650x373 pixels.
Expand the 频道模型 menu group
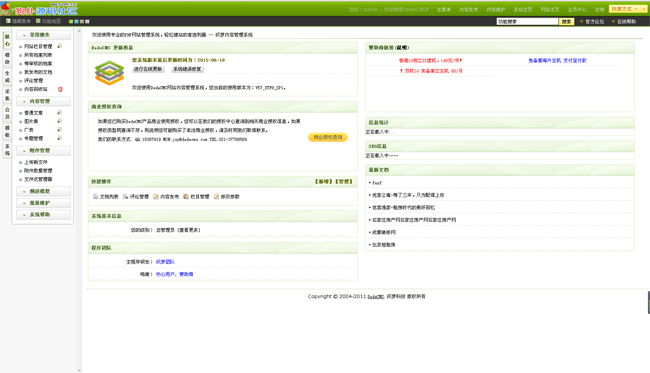(43, 191)
